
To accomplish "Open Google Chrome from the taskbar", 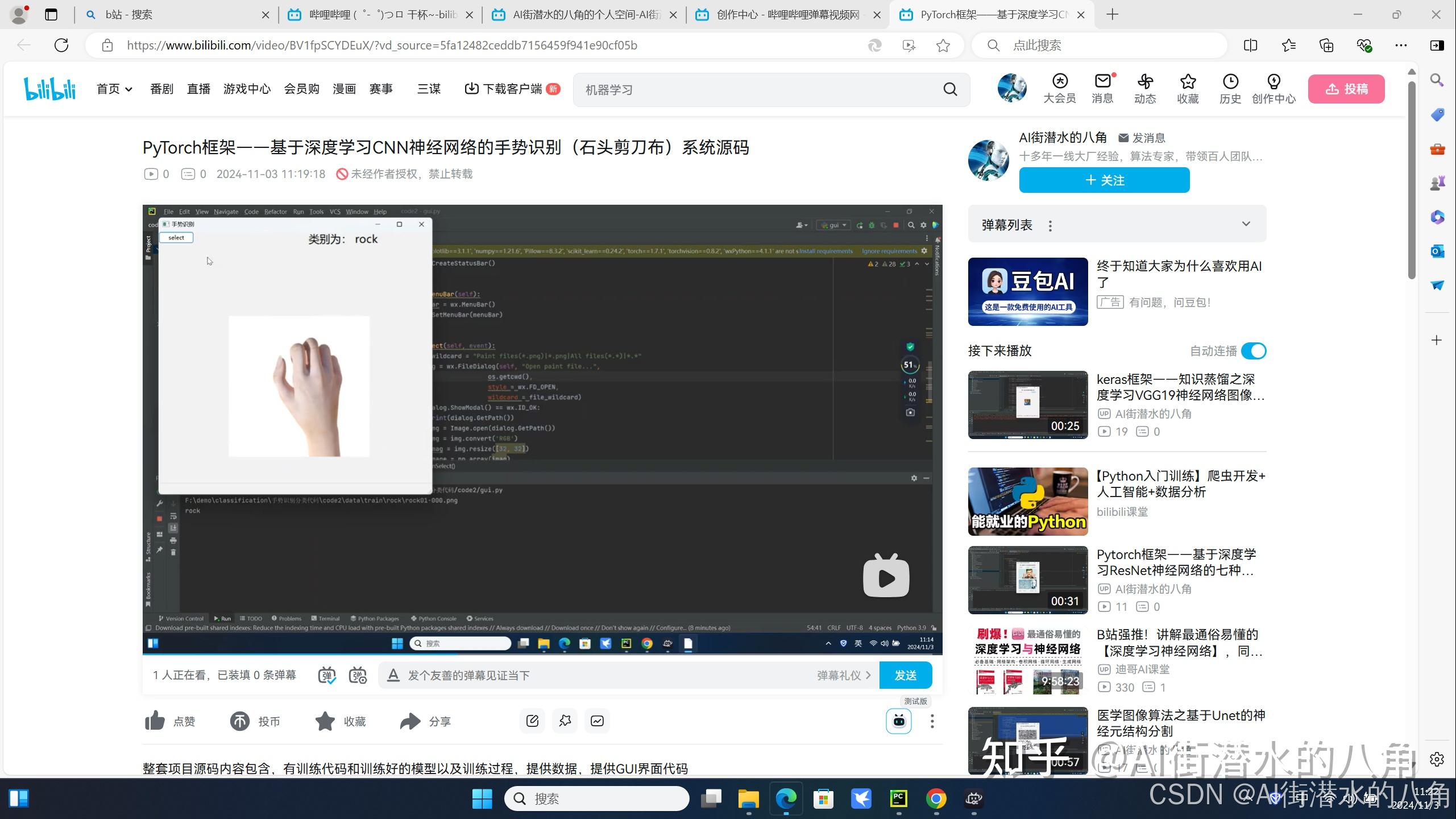I will pyautogui.click(x=936, y=799).
